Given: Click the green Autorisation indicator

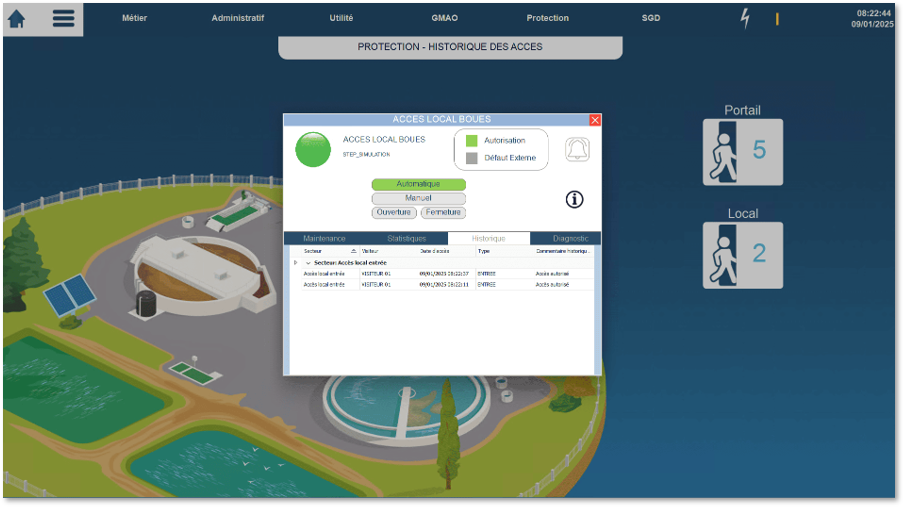Looking at the screenshot, I should 472,140.
